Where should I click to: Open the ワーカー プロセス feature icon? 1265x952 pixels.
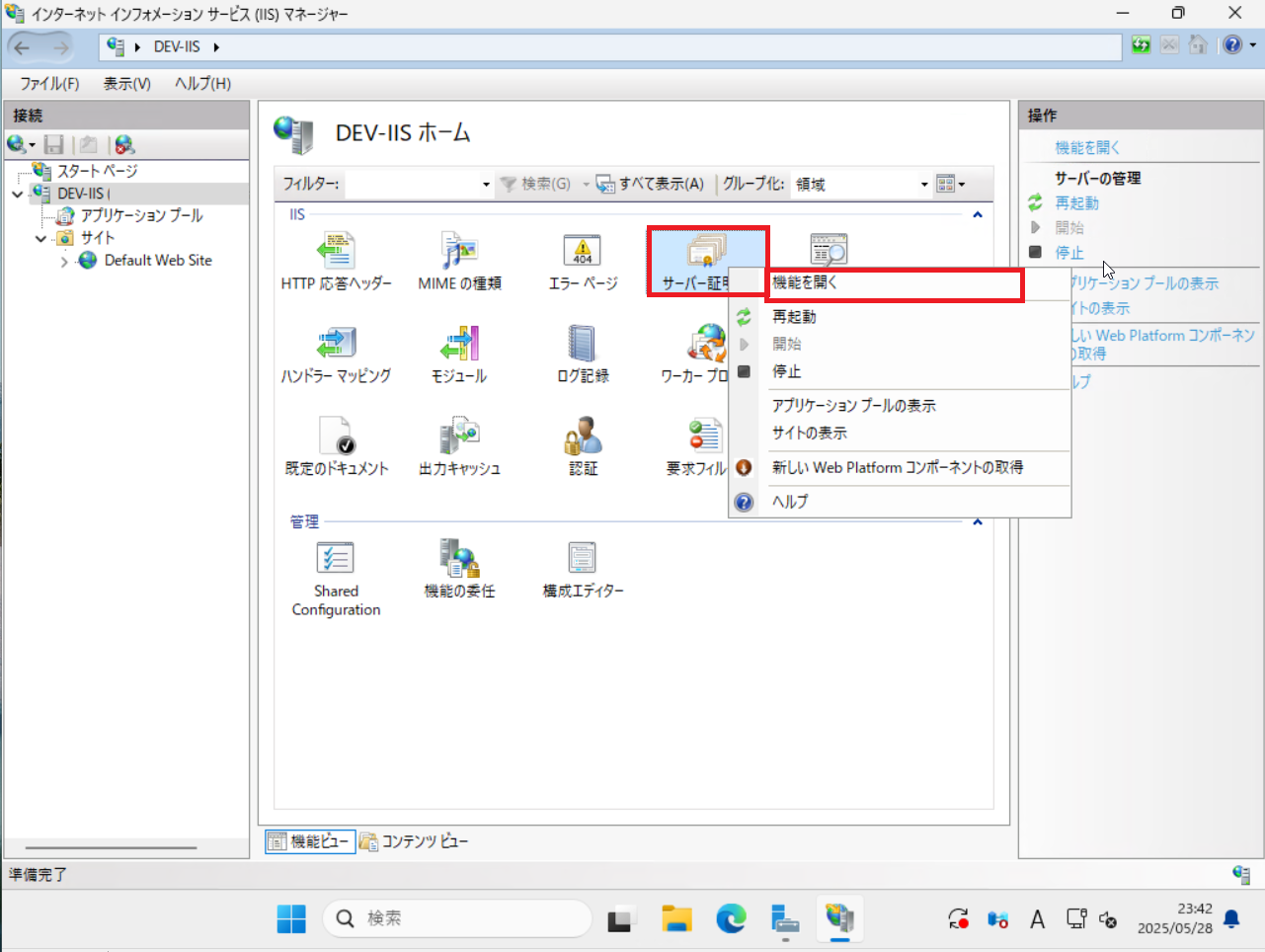click(x=694, y=354)
